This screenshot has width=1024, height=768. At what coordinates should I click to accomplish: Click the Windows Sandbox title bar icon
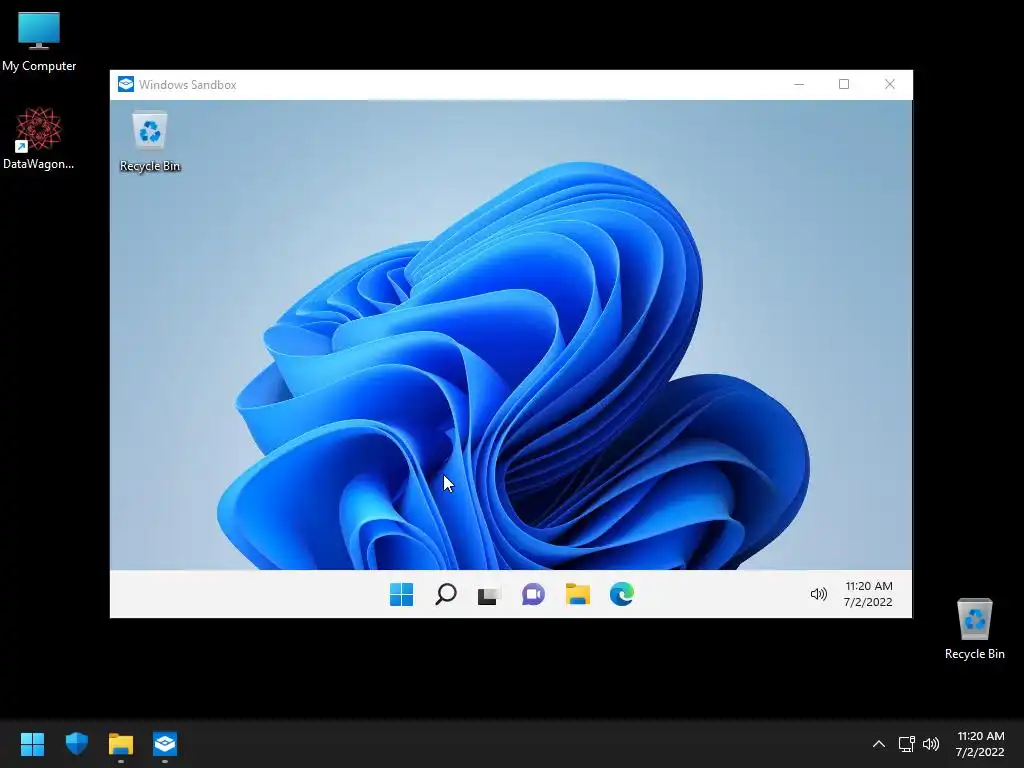click(x=125, y=84)
